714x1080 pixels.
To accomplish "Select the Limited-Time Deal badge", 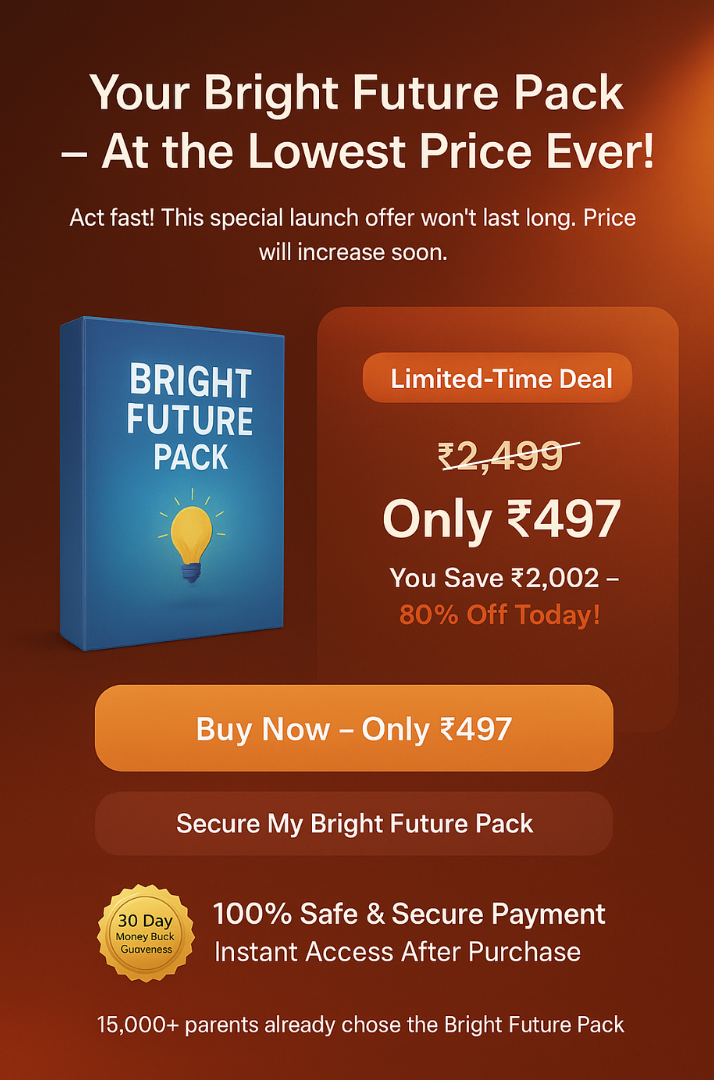I will click(497, 379).
